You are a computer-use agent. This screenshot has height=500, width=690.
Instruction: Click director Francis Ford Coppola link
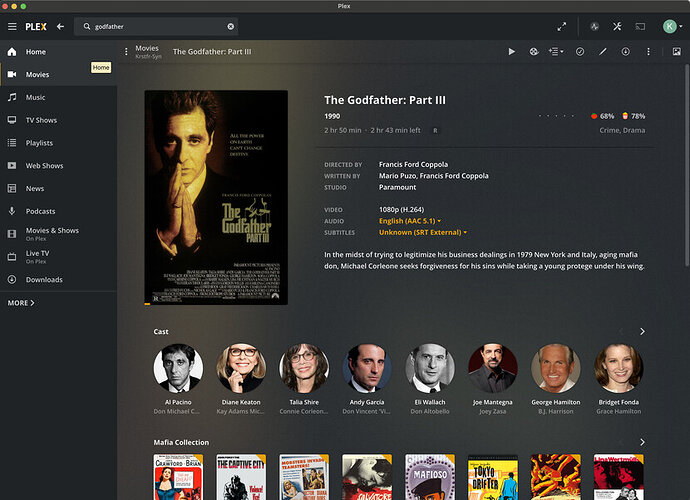[413, 164]
